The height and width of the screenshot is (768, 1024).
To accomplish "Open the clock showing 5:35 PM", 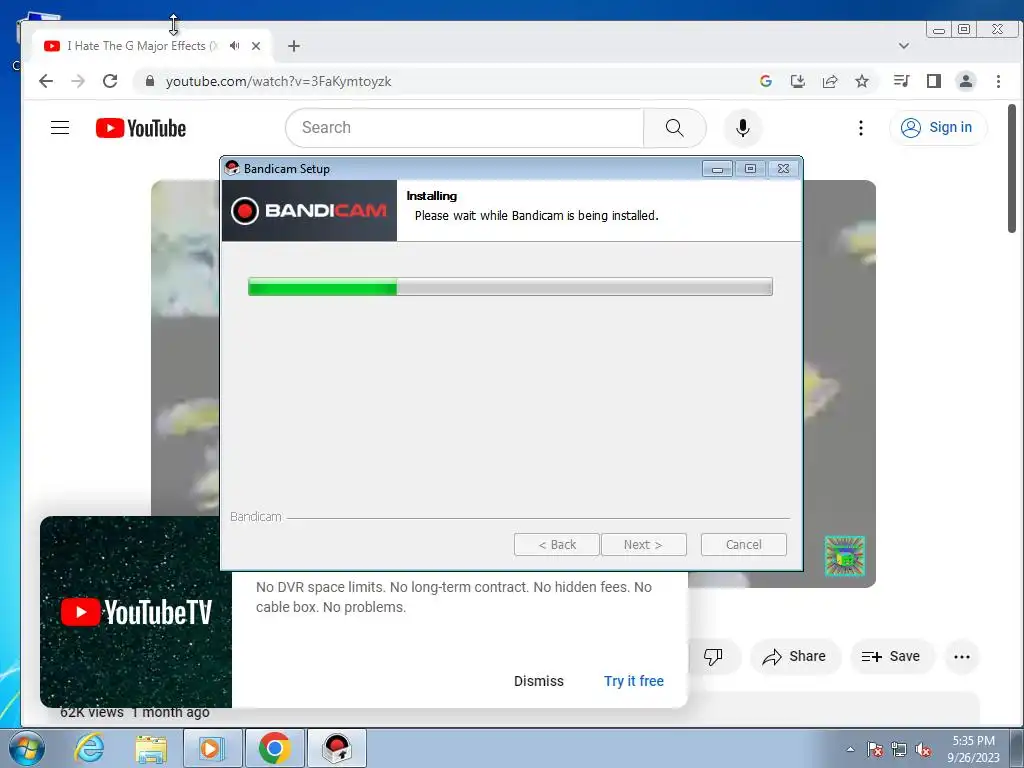I will tap(973, 749).
